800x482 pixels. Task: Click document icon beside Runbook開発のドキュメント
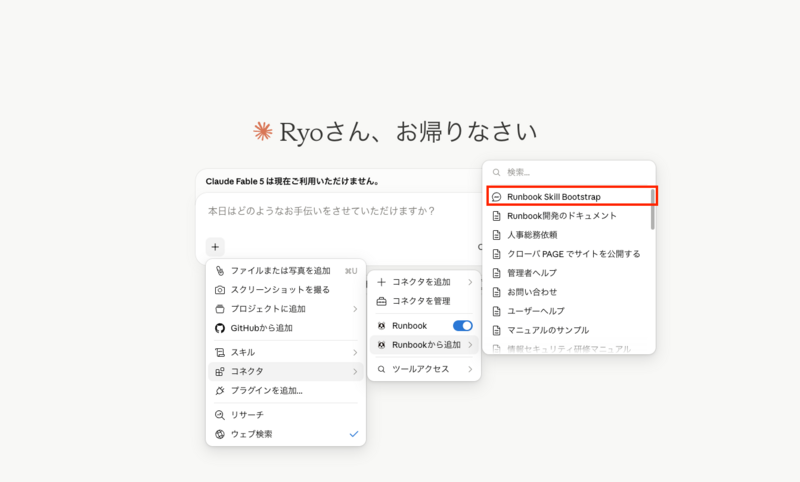[x=496, y=216]
